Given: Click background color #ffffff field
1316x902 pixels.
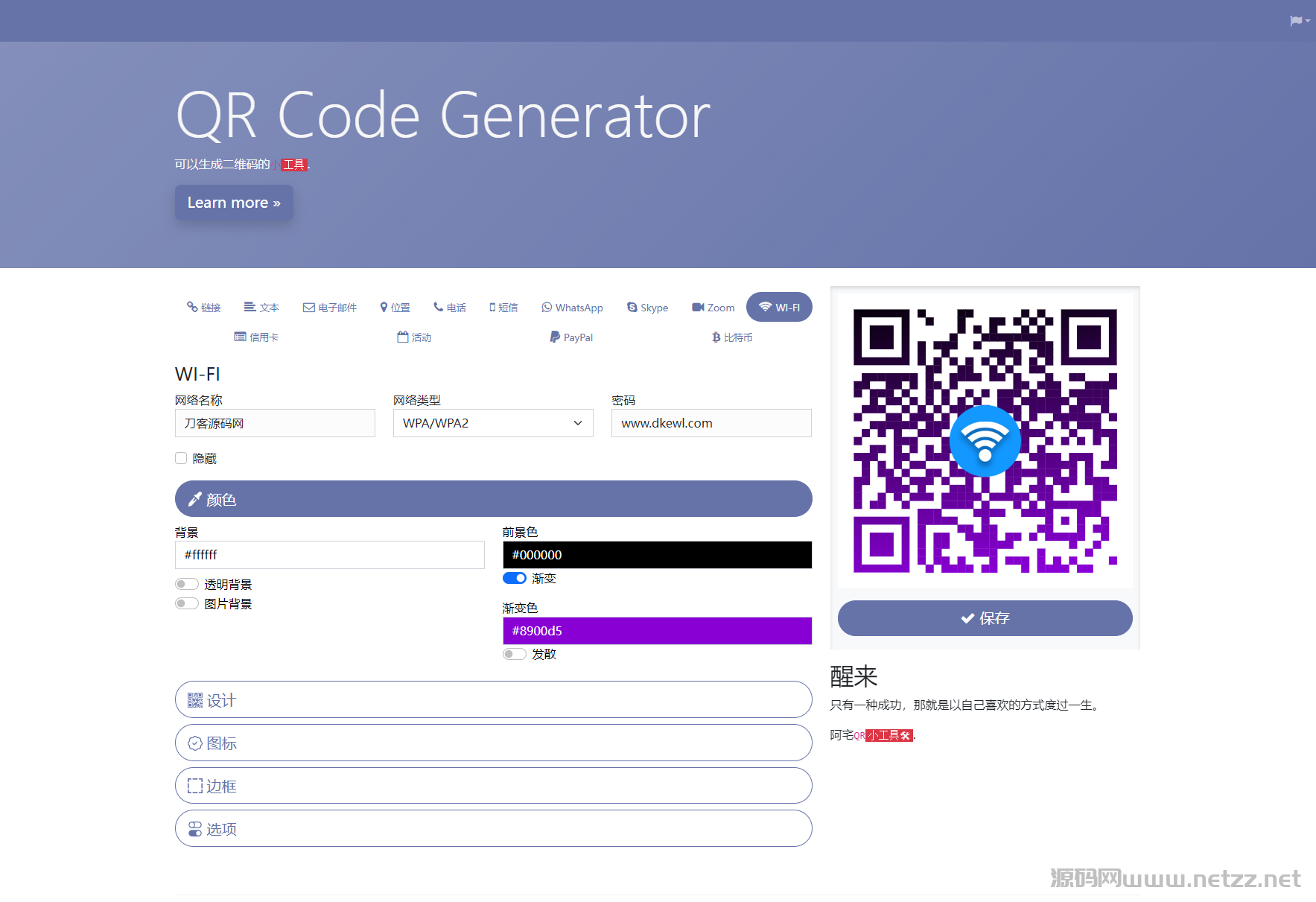Looking at the screenshot, I should tap(330, 555).
